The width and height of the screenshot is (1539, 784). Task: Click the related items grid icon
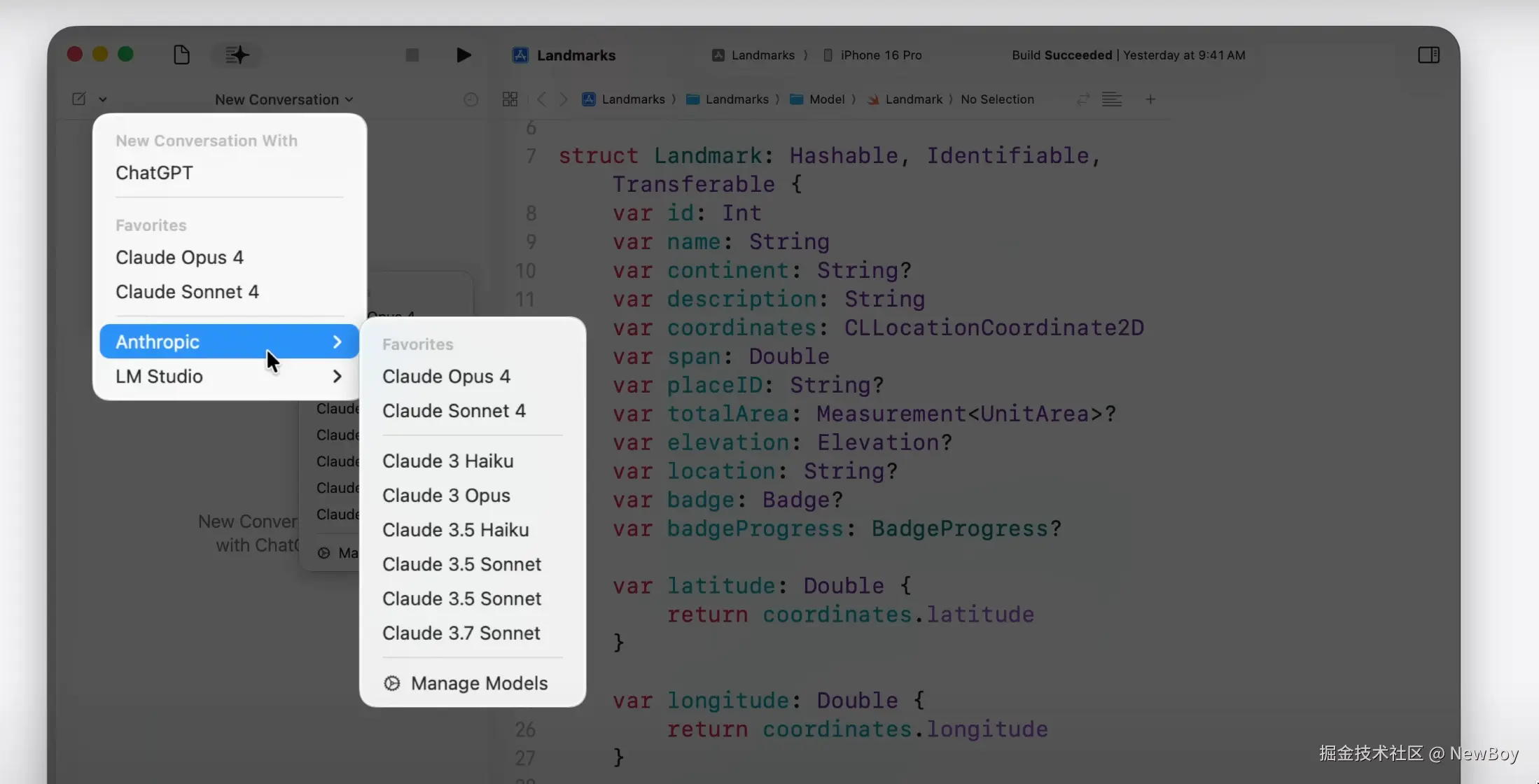point(510,99)
